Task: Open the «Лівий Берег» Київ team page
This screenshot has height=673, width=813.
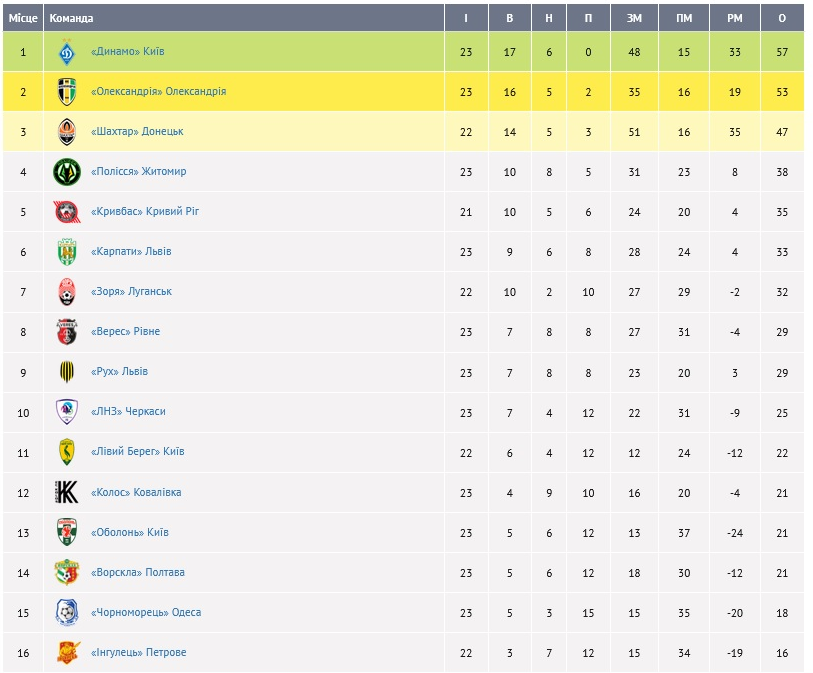Action: (137, 452)
